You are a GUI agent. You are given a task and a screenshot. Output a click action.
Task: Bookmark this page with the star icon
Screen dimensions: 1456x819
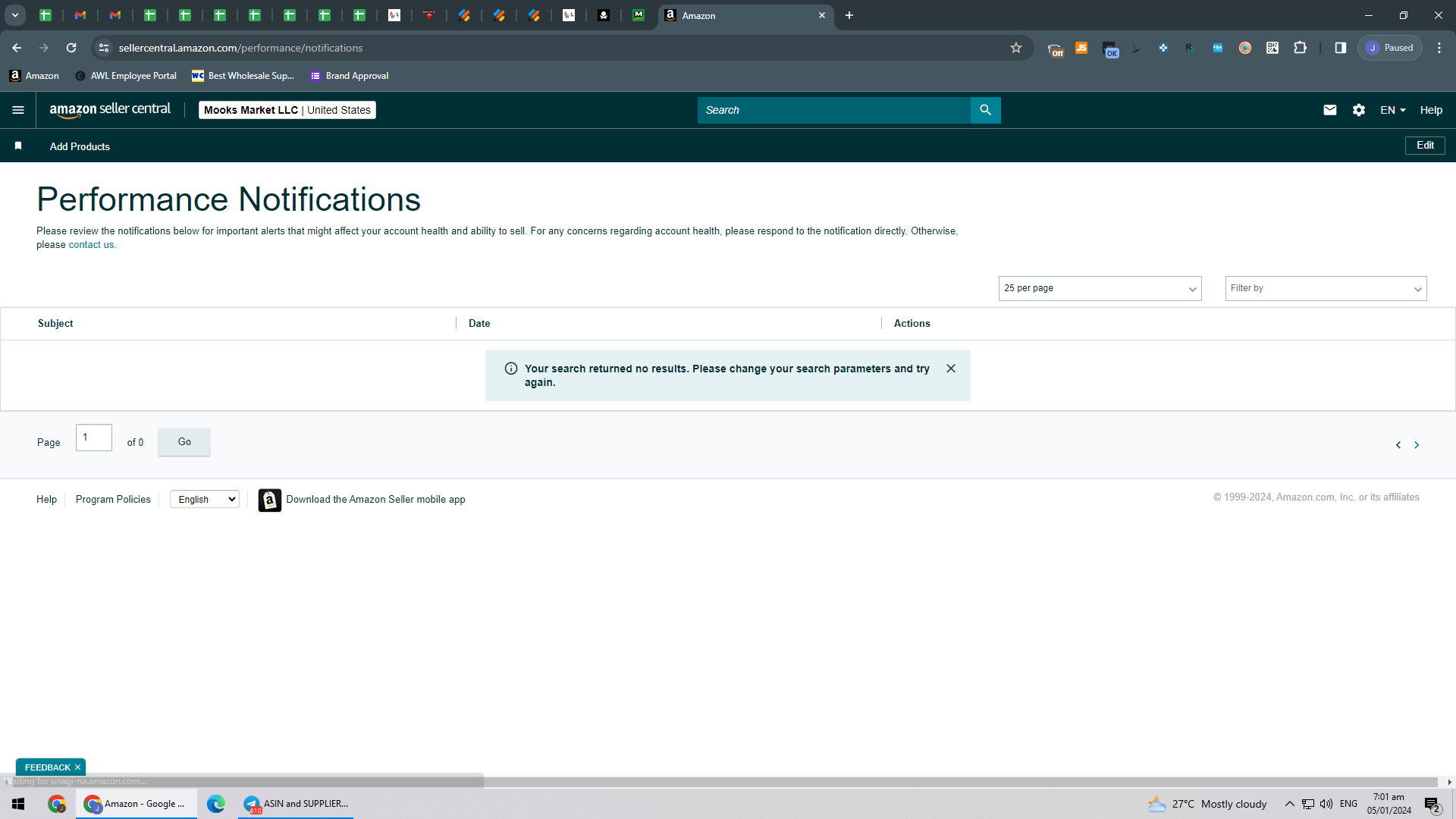[1016, 48]
